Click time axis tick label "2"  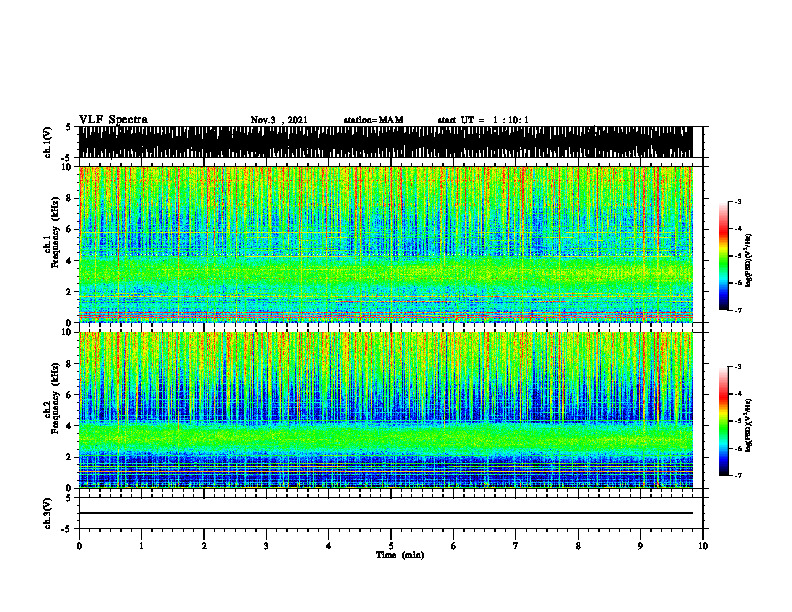click(204, 546)
